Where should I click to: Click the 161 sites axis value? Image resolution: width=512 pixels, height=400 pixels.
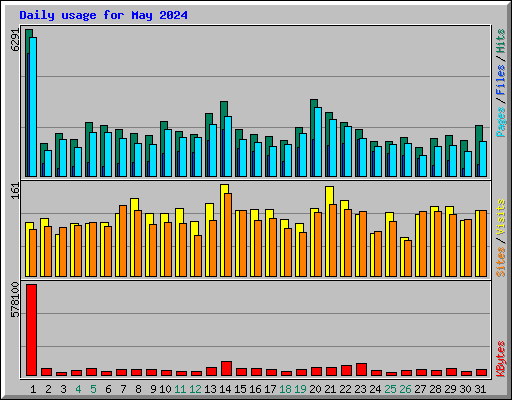pos(15,191)
